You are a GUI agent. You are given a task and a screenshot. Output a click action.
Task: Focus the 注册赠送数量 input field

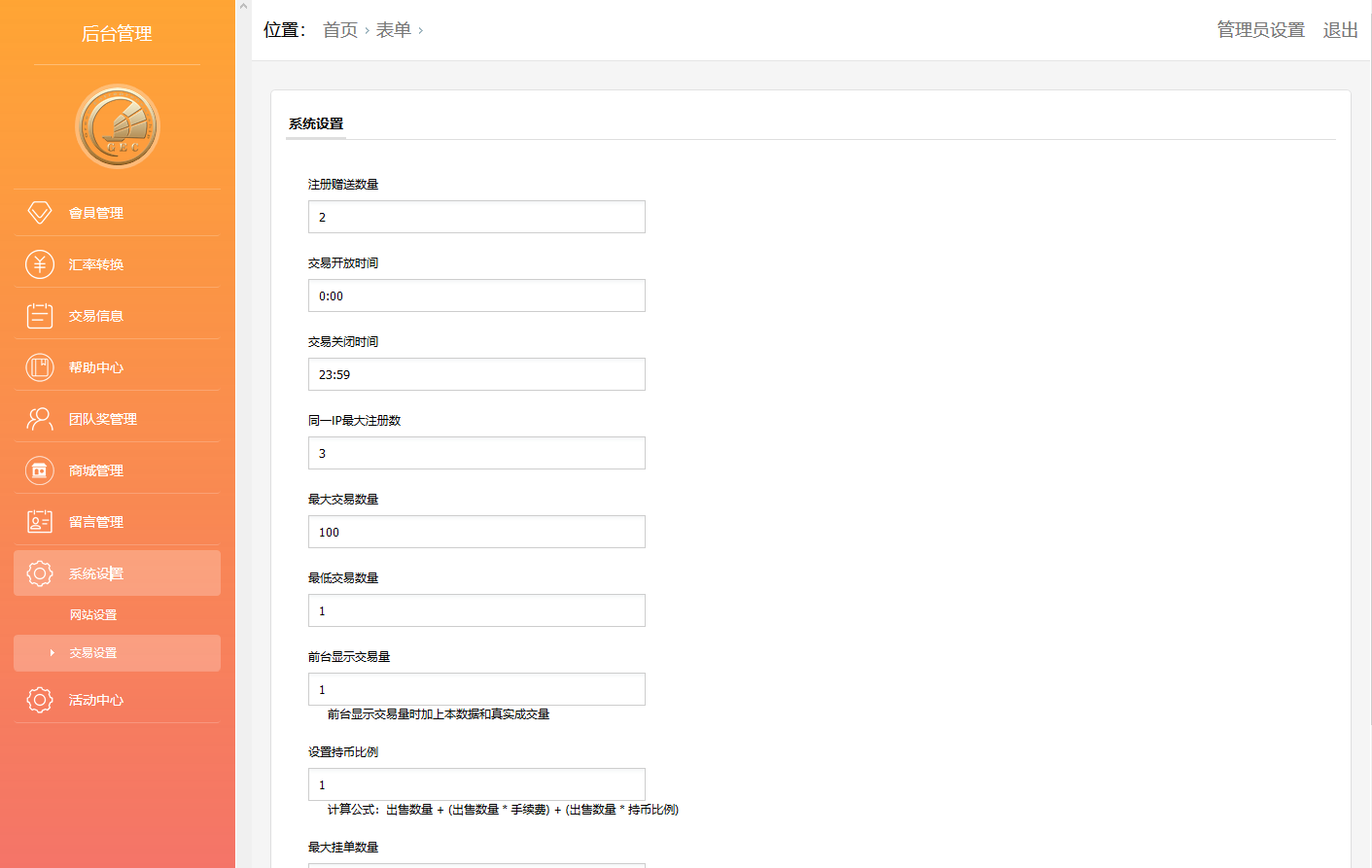click(476, 217)
